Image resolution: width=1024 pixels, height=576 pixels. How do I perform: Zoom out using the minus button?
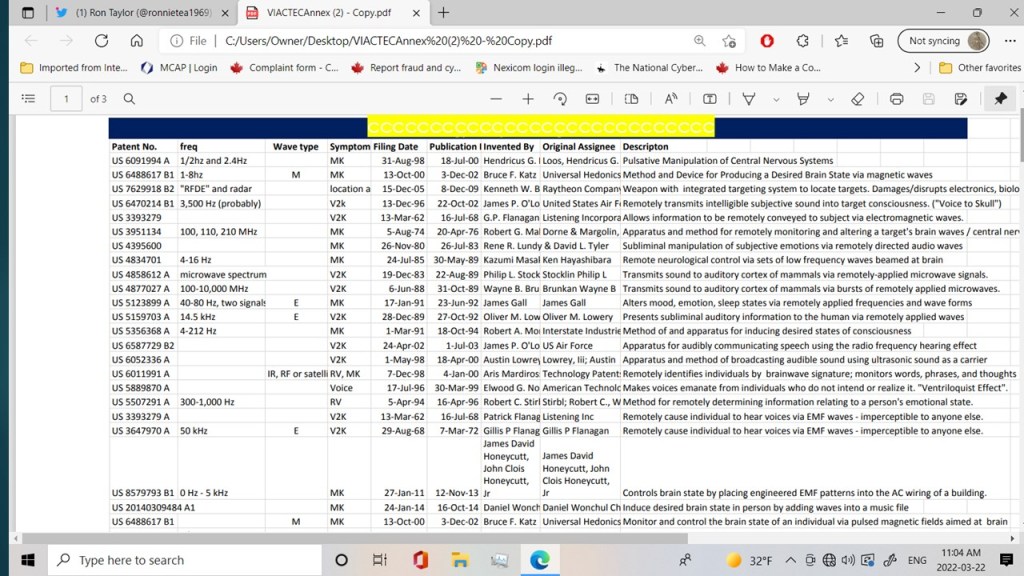tap(496, 99)
